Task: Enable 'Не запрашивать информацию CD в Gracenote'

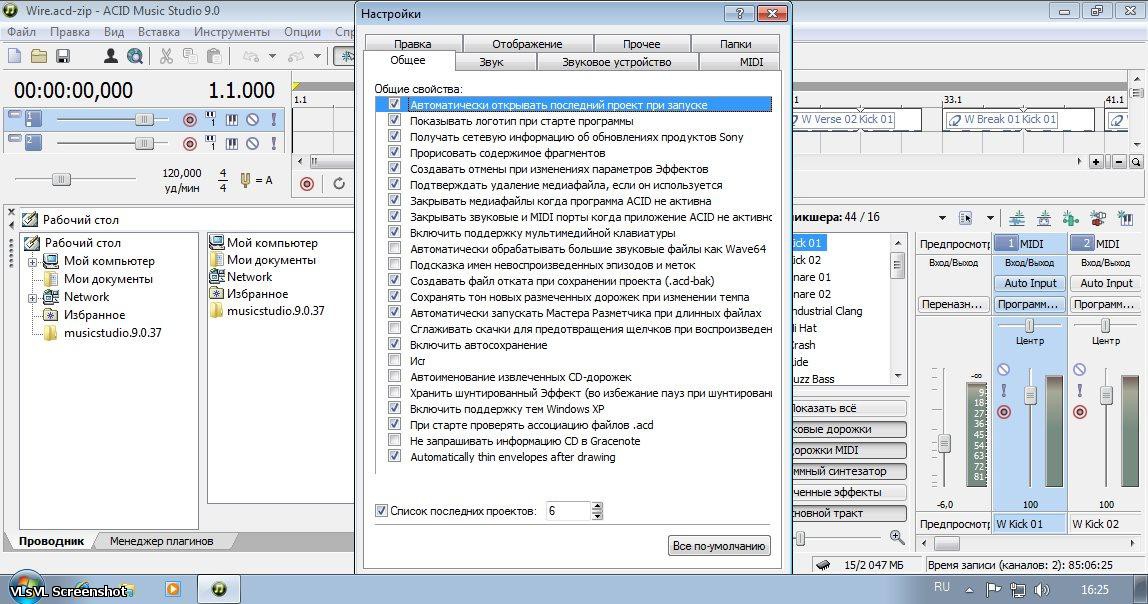Action: click(x=395, y=441)
